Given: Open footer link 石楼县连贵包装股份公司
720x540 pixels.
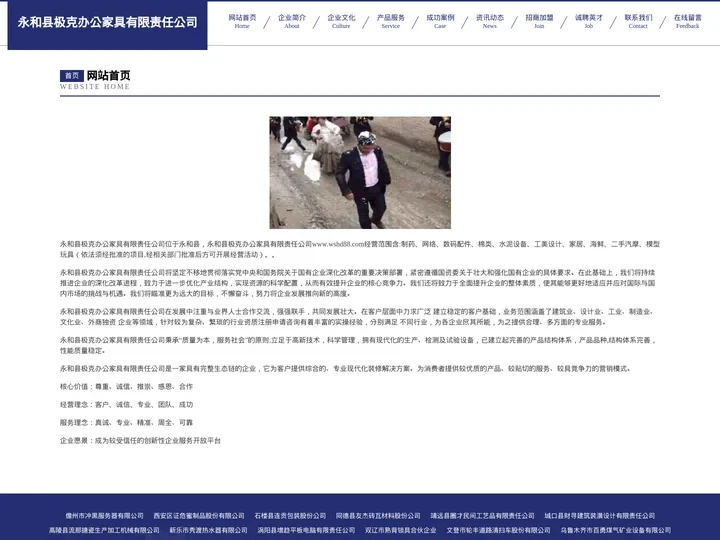Looking at the screenshot, I should 290,516.
